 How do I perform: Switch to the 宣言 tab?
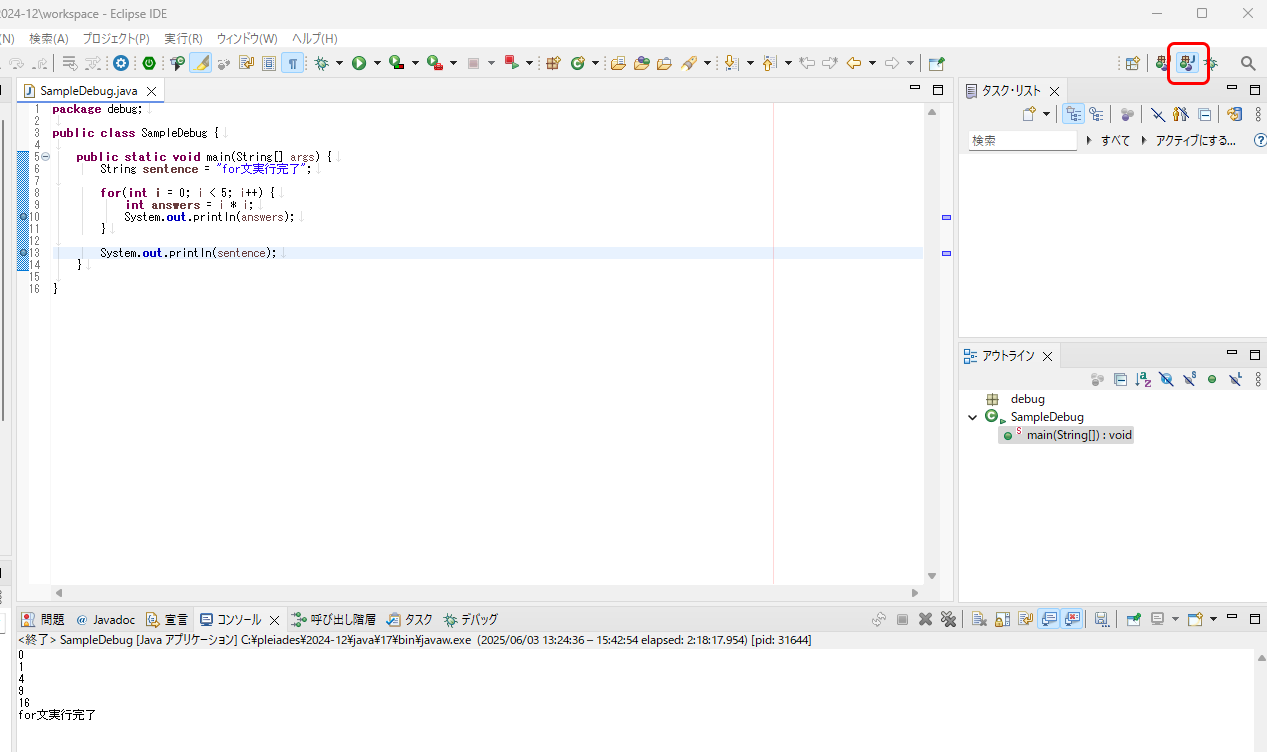click(167, 620)
